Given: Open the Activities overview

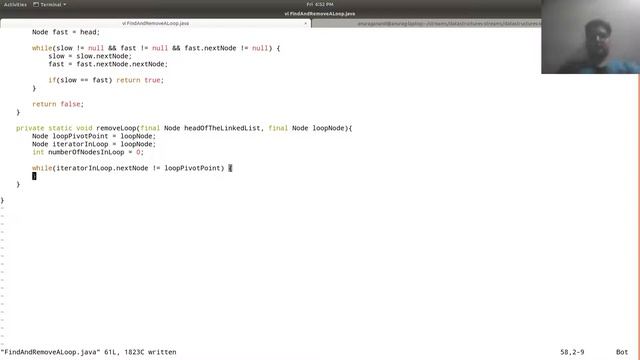Looking at the screenshot, I should point(15,4).
